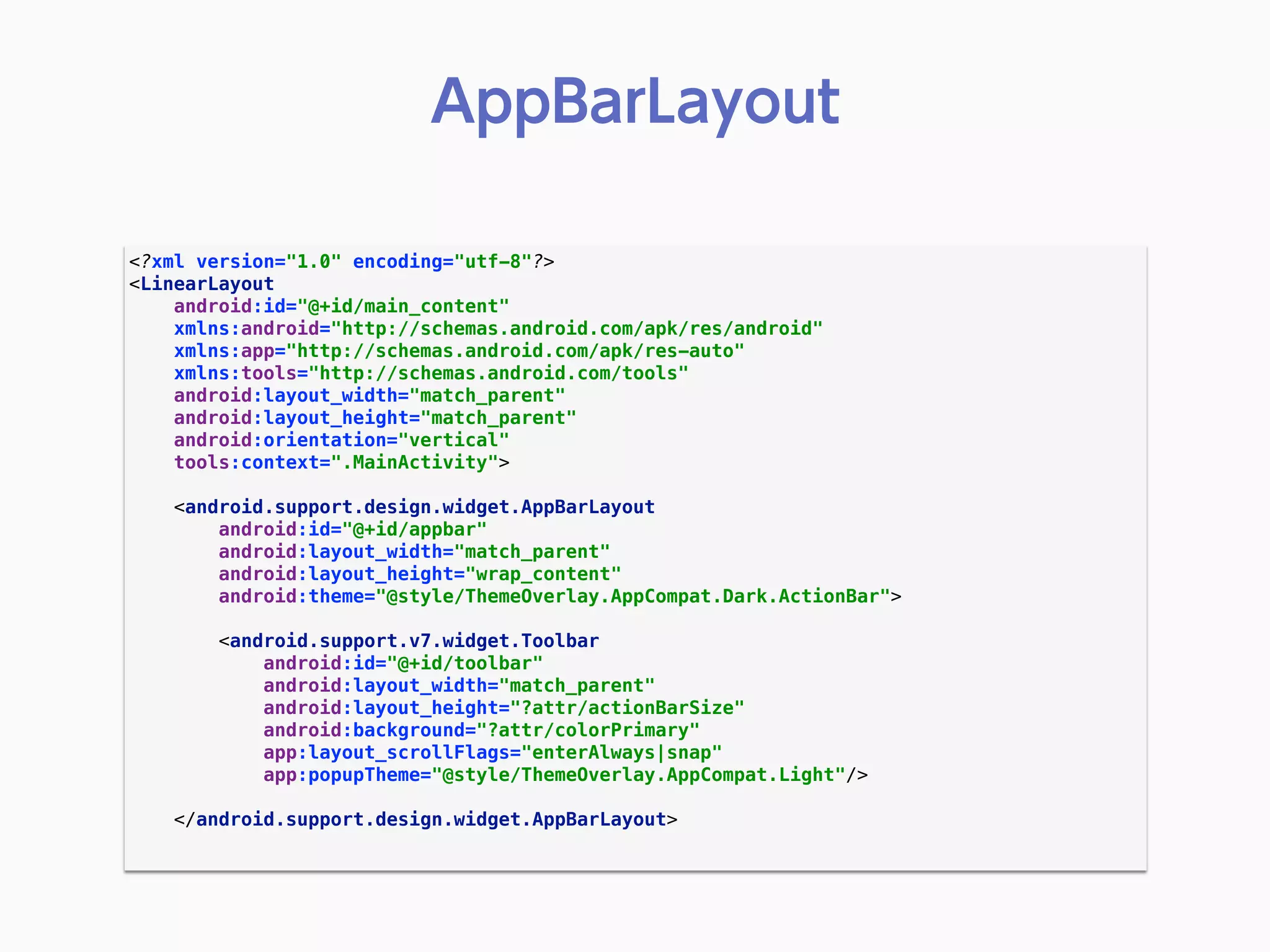Click the xmlns:android schema URL
The width and height of the screenshot is (1270, 952).
[x=577, y=328]
